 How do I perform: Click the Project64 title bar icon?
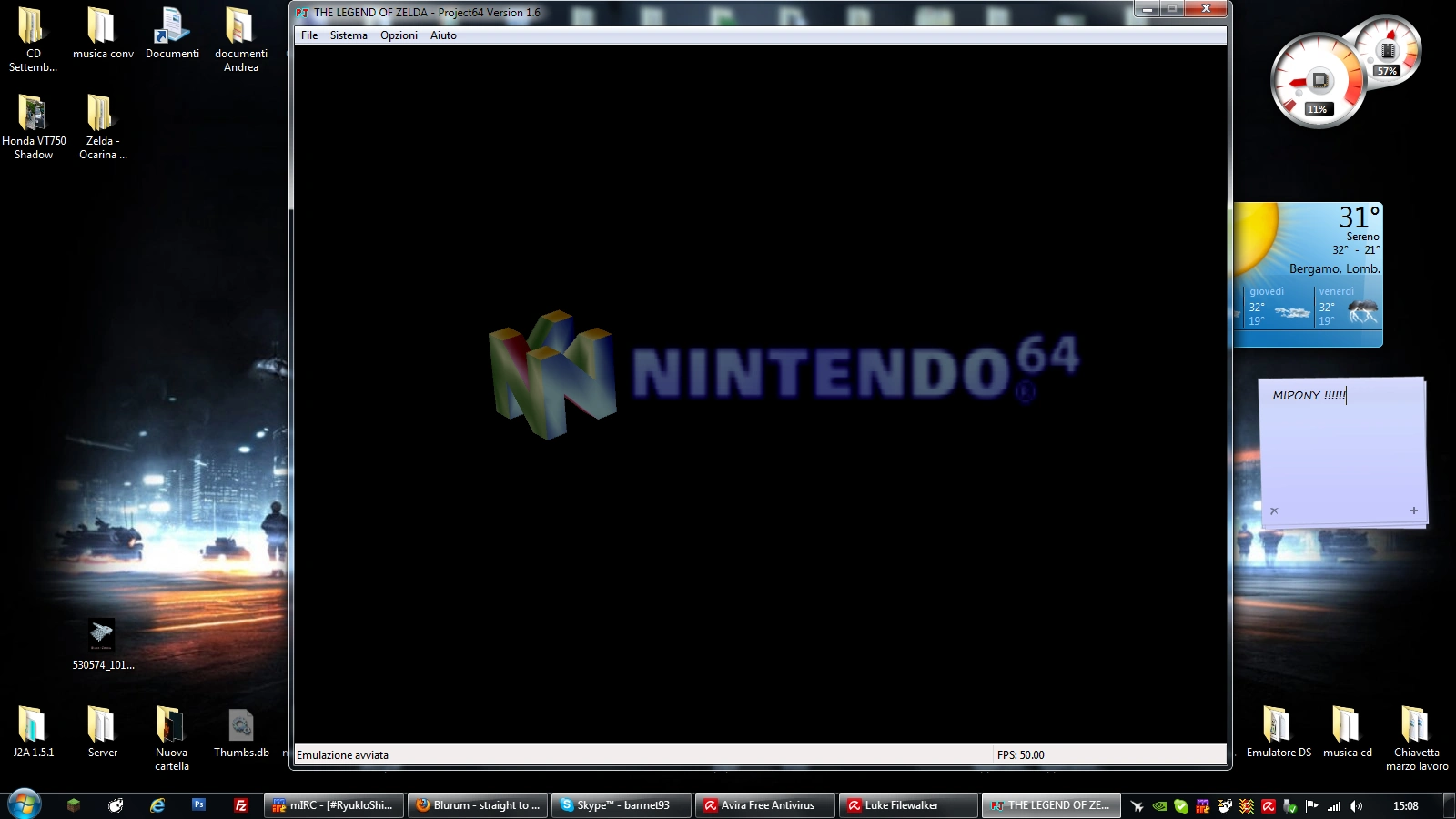pos(302,13)
